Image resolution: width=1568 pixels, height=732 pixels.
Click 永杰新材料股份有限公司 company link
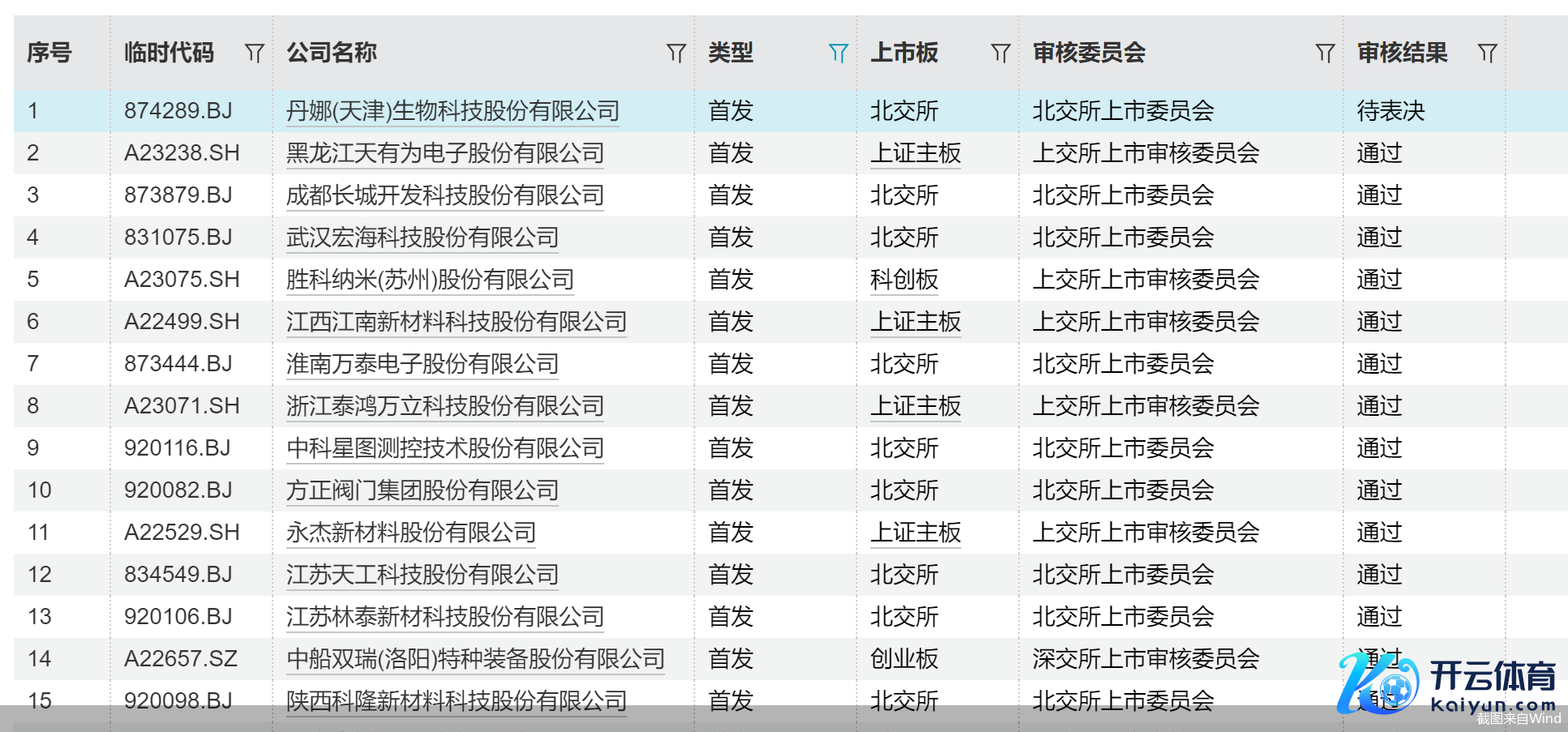pos(410,533)
